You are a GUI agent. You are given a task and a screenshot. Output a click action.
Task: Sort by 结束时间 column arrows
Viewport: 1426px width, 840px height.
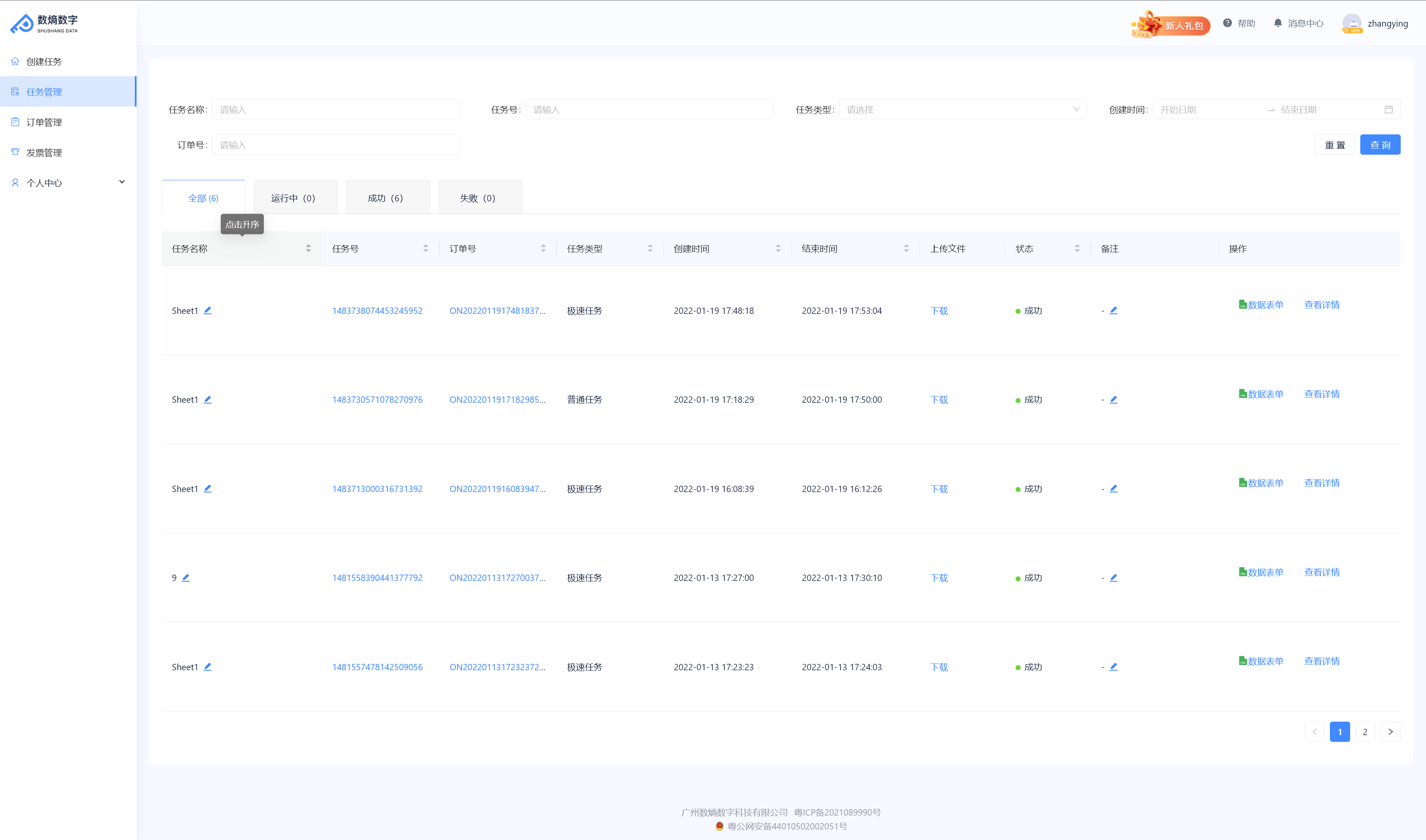906,249
